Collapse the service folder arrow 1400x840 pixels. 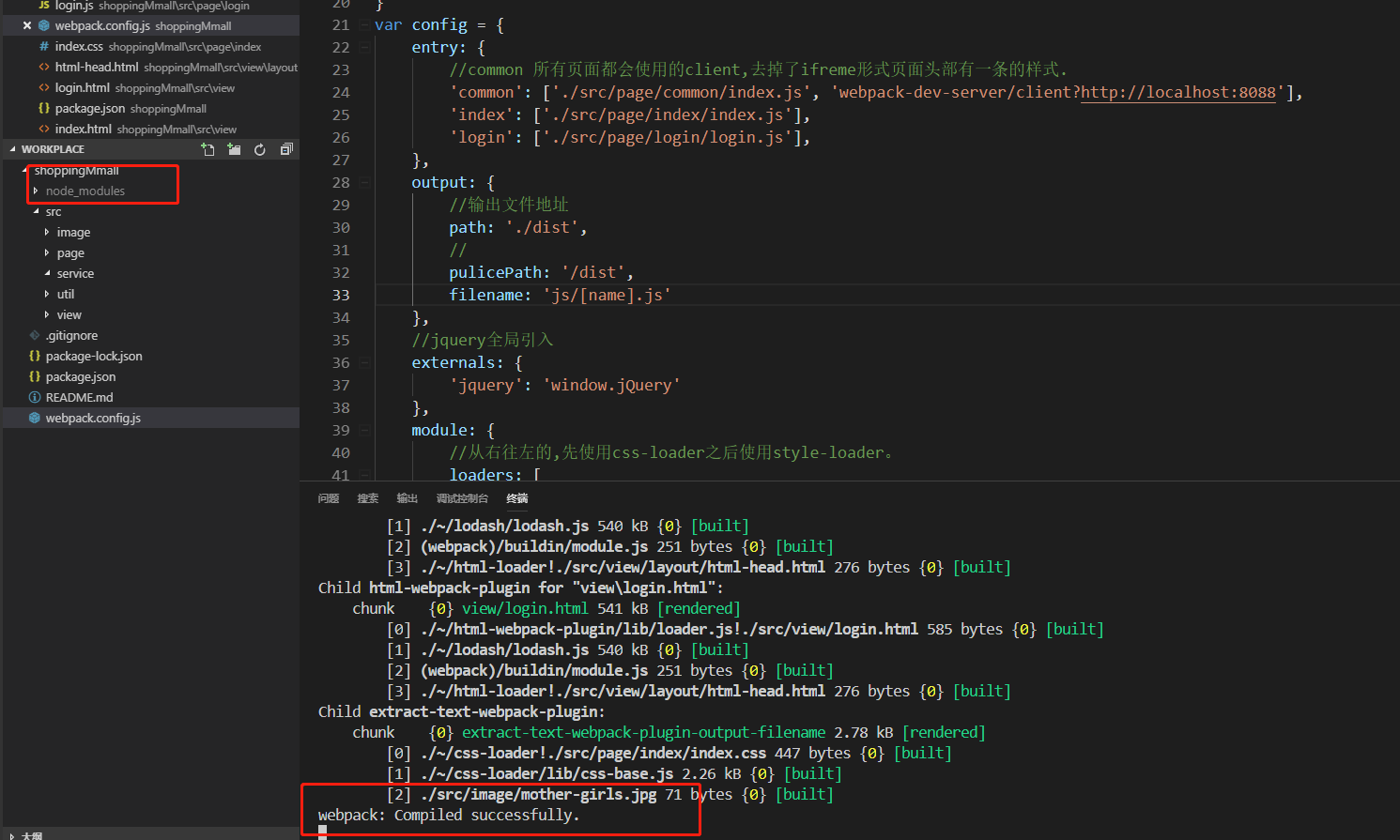pos(47,273)
